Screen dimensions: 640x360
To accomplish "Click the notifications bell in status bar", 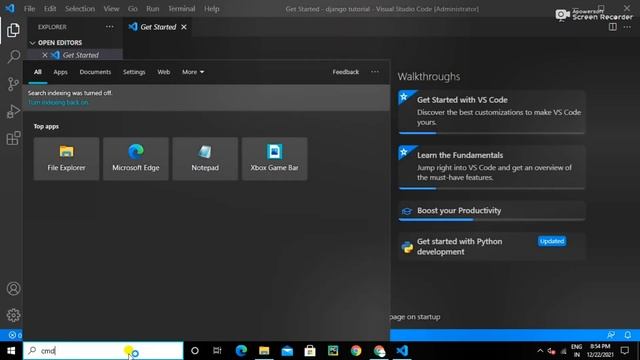I will coord(628,335).
